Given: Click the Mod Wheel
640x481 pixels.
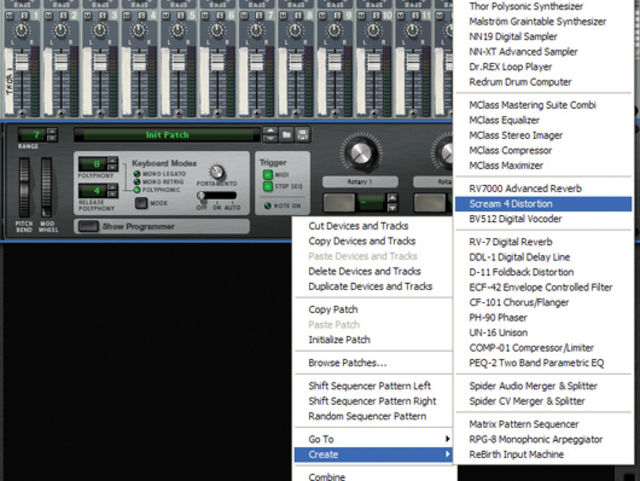Looking at the screenshot, I should (46, 188).
